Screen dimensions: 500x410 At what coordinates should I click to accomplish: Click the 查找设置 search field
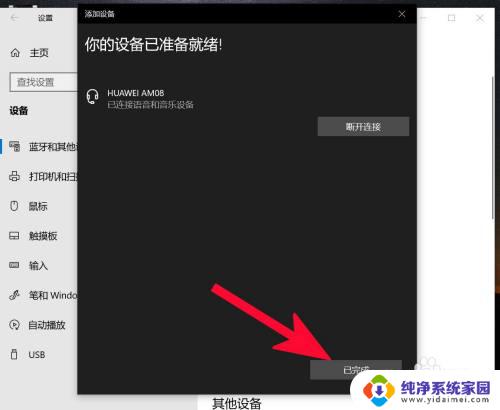tap(44, 82)
